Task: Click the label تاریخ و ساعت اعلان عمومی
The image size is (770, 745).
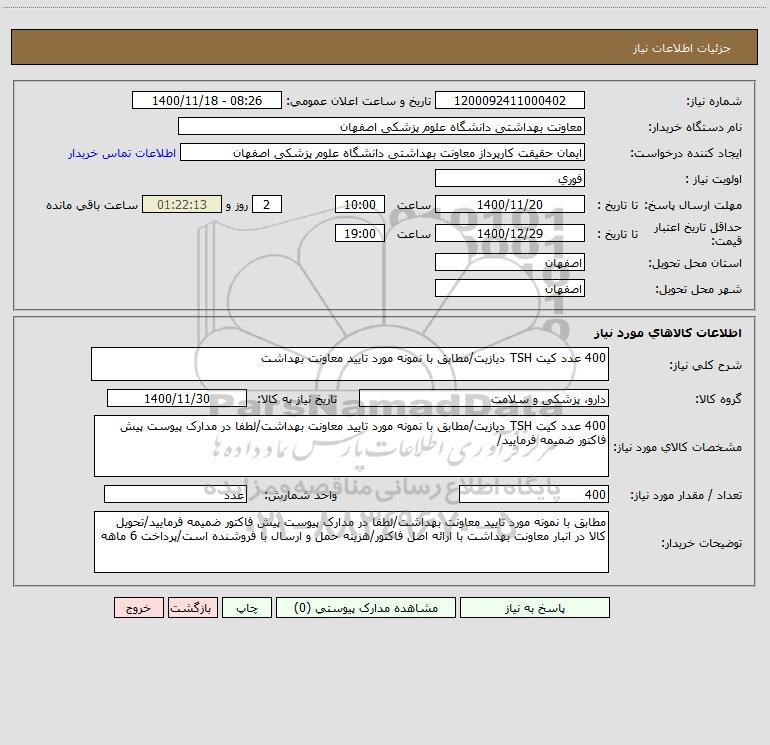Action: click(x=359, y=102)
